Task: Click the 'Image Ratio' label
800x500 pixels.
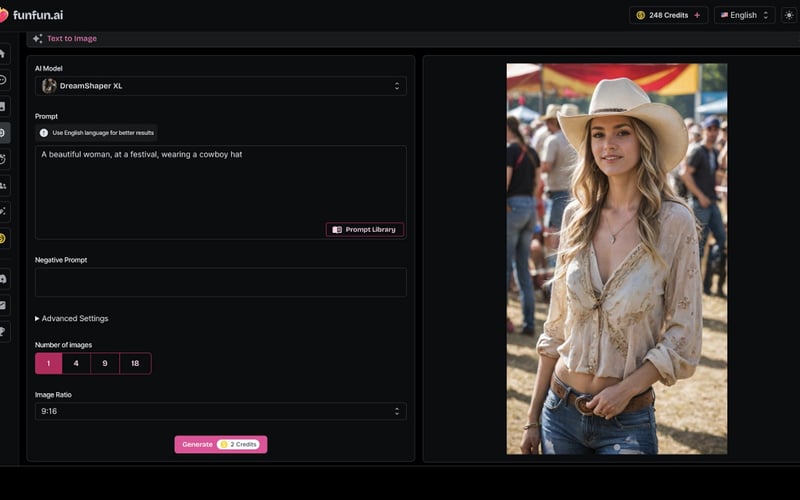Action: coord(53,395)
